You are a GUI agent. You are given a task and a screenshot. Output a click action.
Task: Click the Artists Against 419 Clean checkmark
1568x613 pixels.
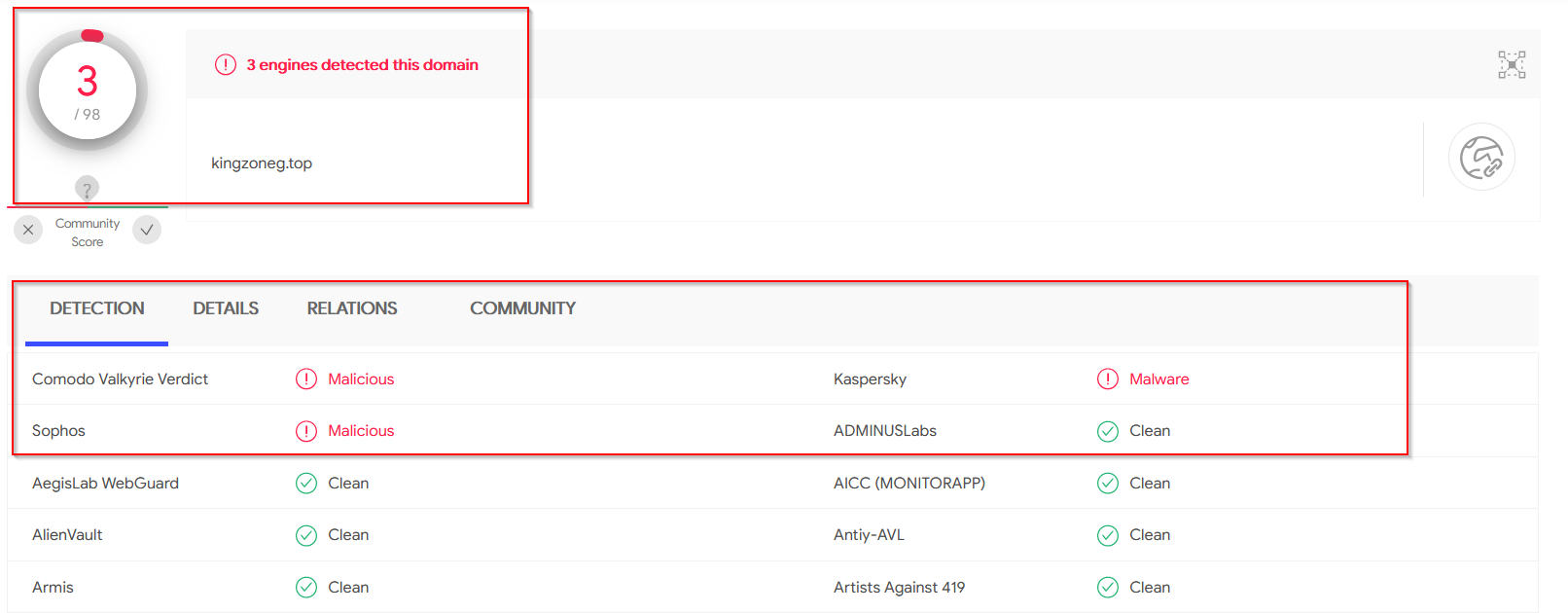(1107, 587)
